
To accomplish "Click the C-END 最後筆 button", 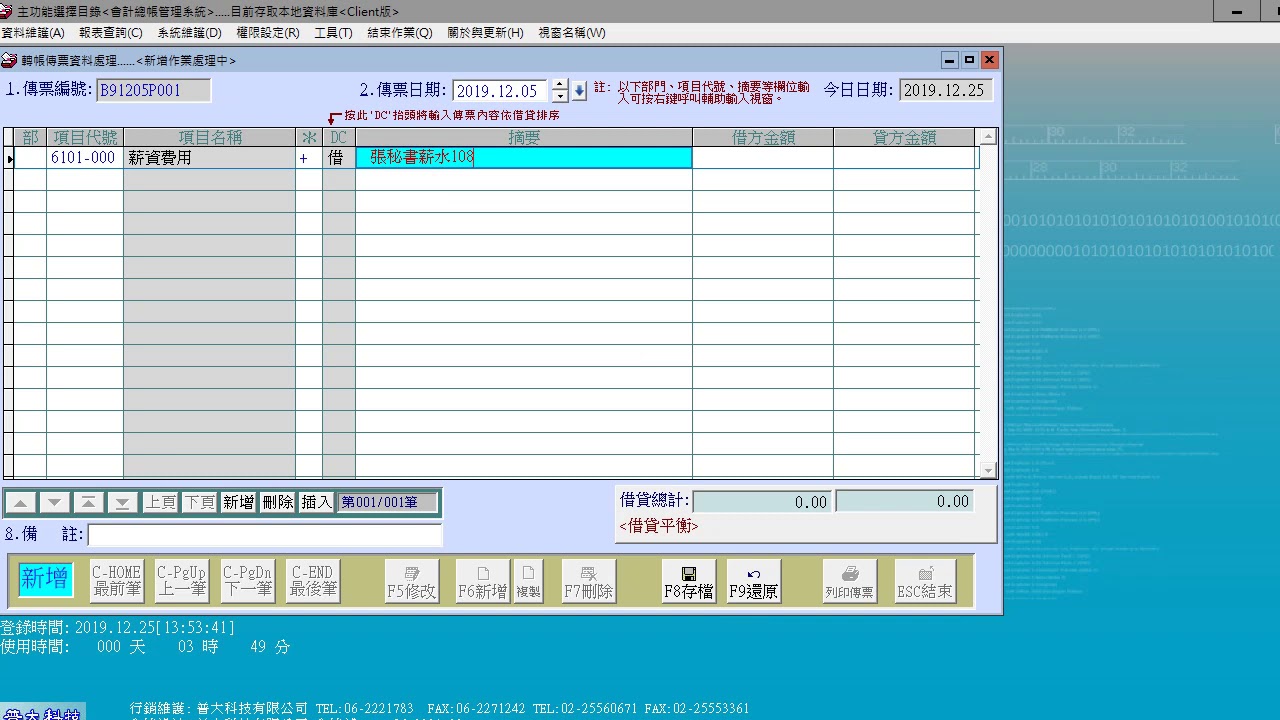I will (313, 581).
